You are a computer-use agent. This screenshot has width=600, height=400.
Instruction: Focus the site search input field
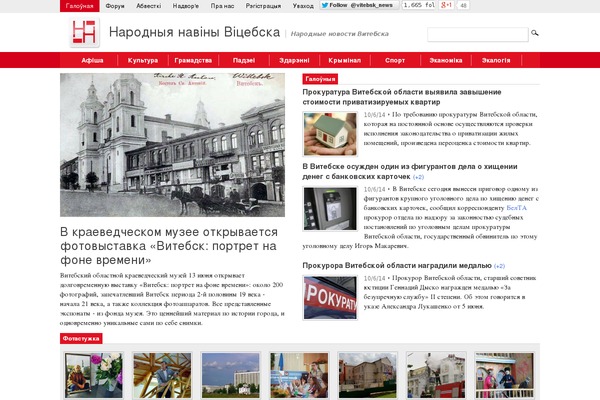point(478,34)
